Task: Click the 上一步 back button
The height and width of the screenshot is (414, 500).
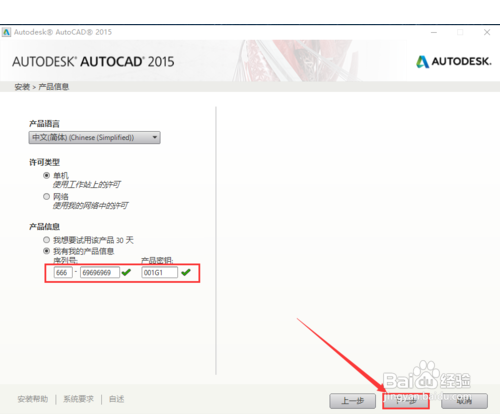Action: click(353, 401)
